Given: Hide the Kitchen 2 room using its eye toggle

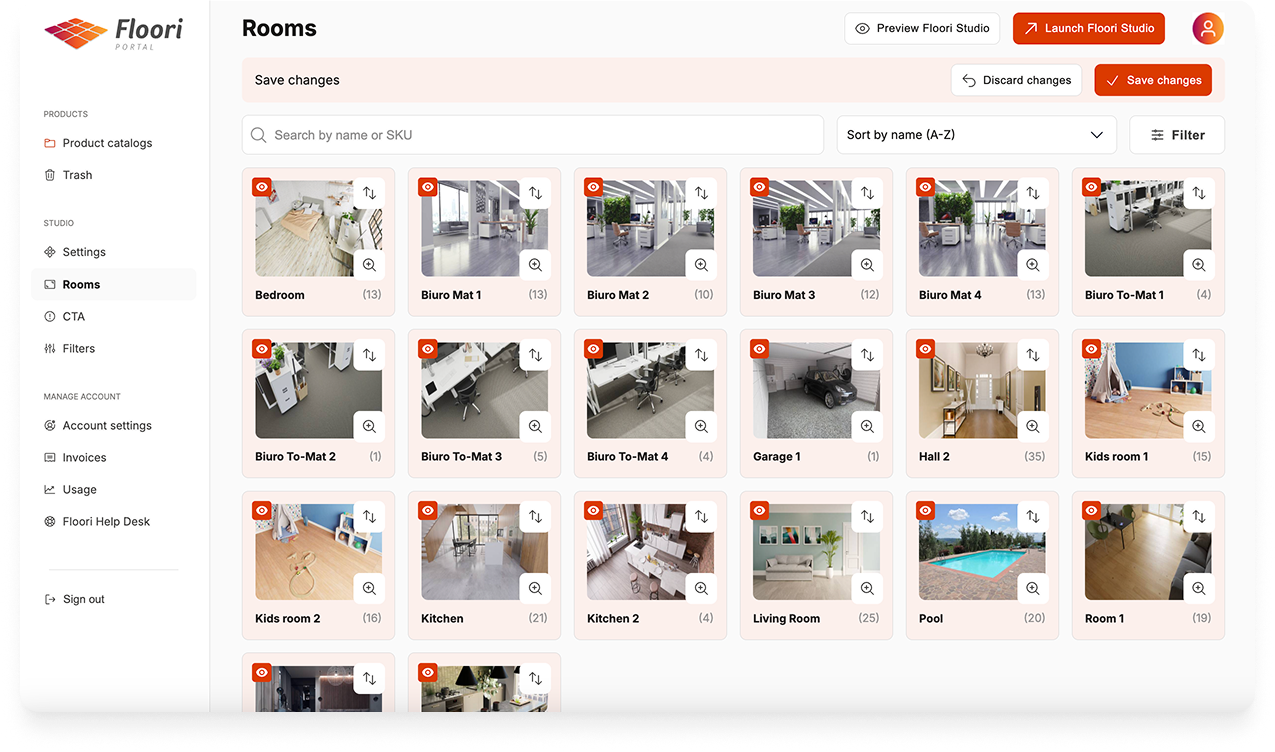Looking at the screenshot, I should point(593,510).
